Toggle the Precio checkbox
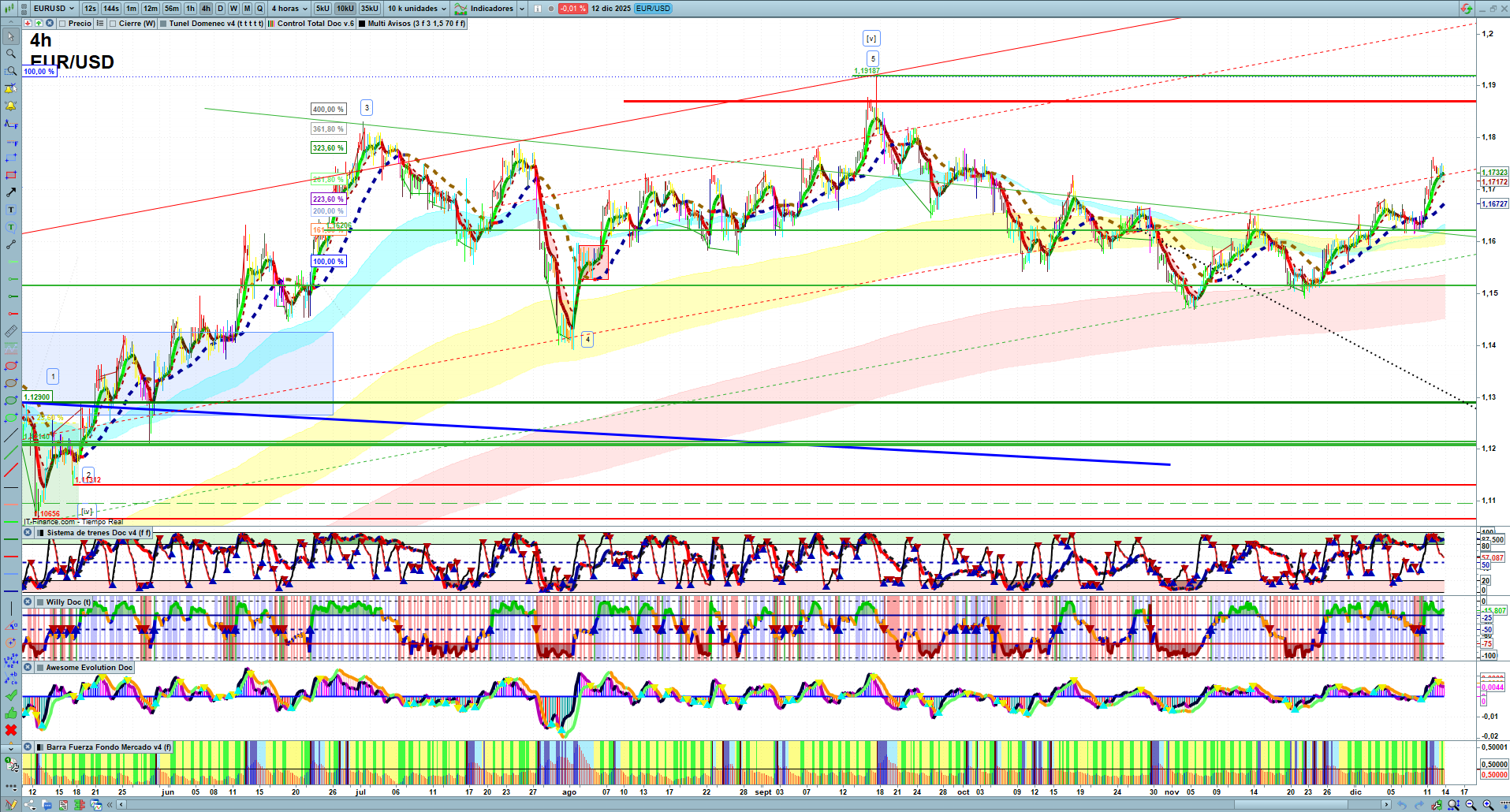 [x=63, y=24]
